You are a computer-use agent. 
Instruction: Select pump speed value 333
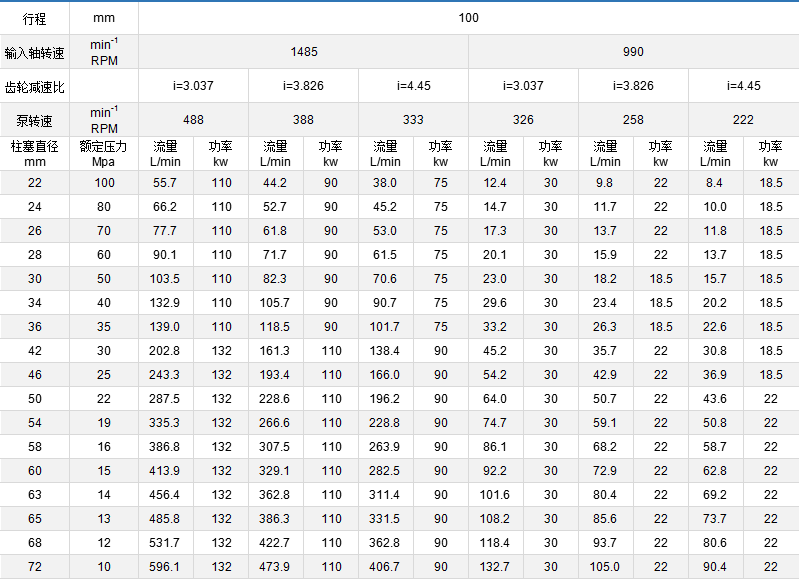tap(413, 120)
